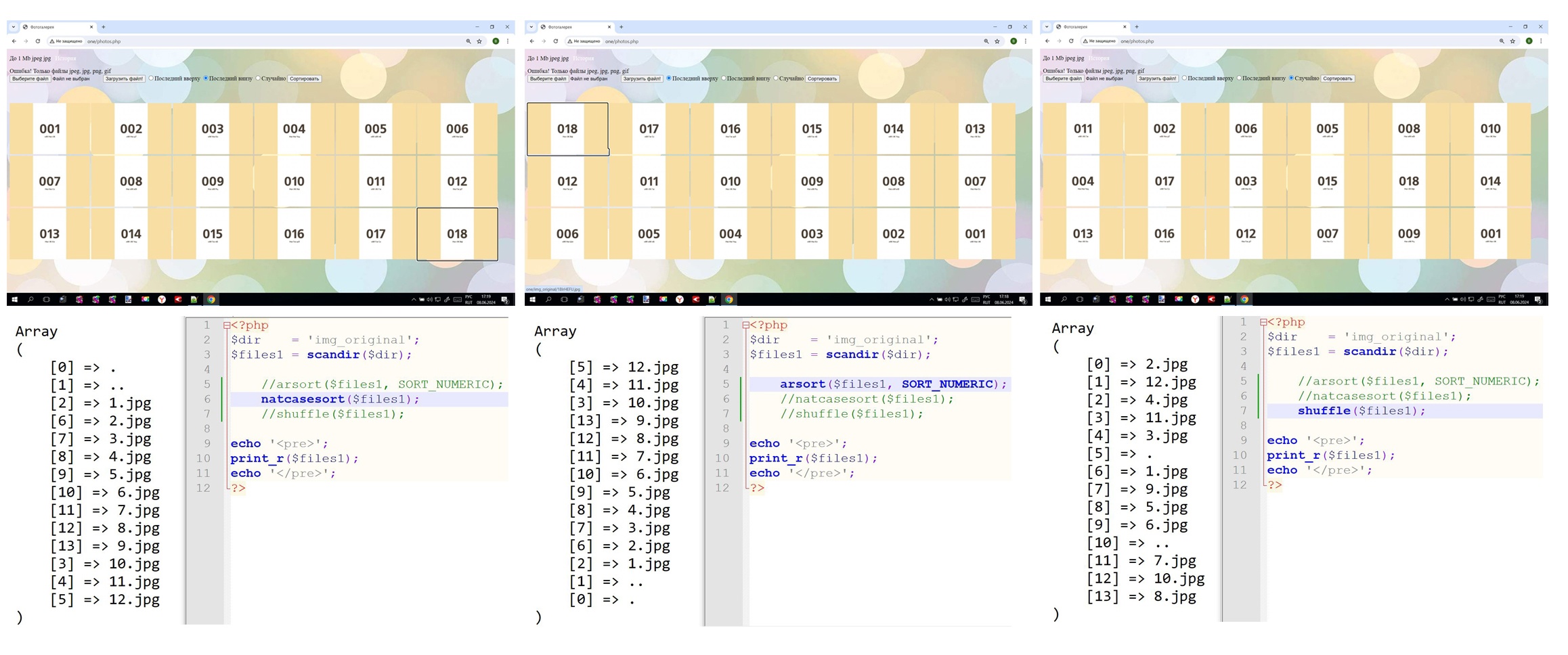1568x655 pixels.
Task: Click the zoom magnifier icon in left browser's address bar
Action: pos(468,41)
